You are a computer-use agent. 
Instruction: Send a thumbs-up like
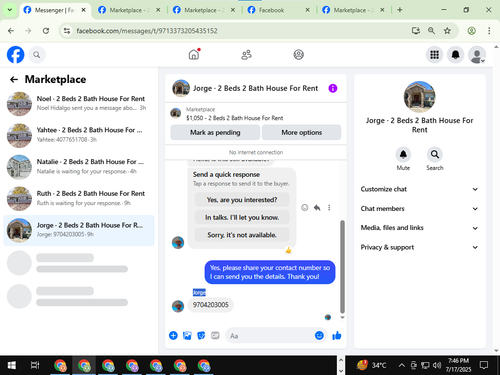point(337,335)
